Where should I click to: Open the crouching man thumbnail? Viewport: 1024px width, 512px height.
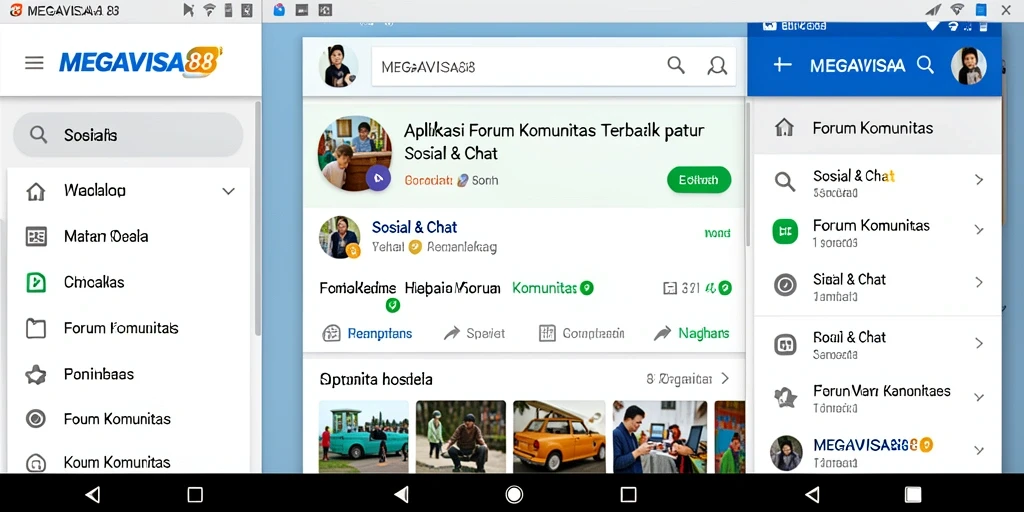pos(461,436)
